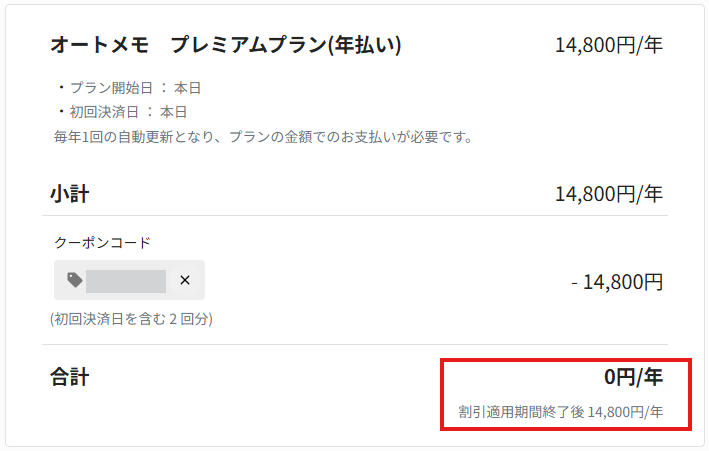
Task: Click the プラン開始日 : 本日 line
Action: point(129,88)
